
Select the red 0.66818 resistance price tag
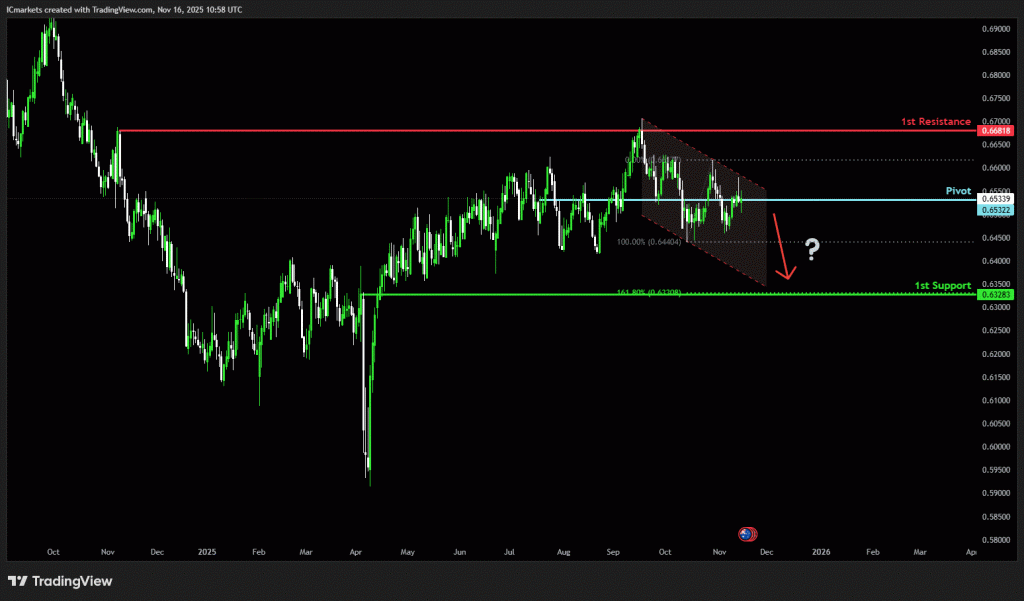(994, 131)
